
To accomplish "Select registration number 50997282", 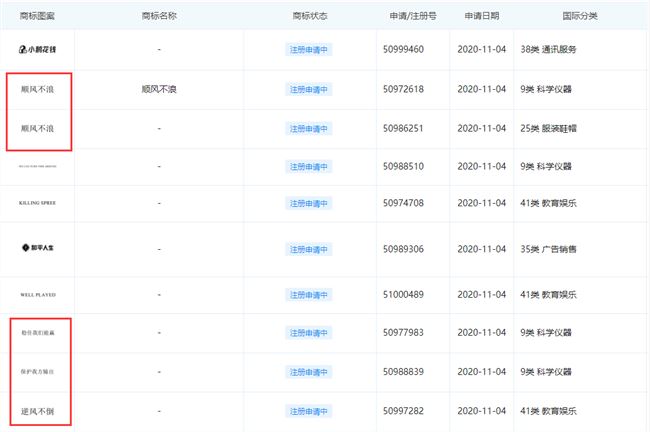I will tap(403, 411).
